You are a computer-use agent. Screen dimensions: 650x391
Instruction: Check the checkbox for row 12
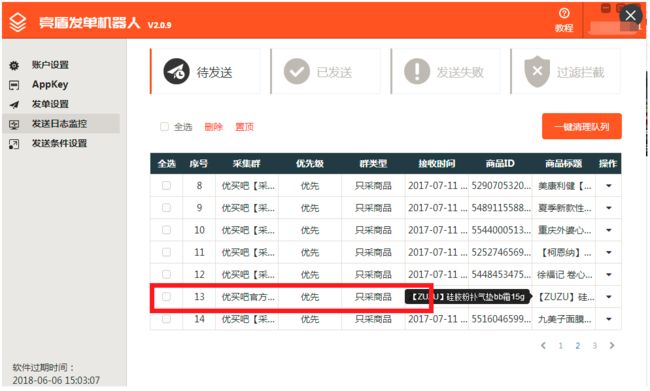(166, 274)
